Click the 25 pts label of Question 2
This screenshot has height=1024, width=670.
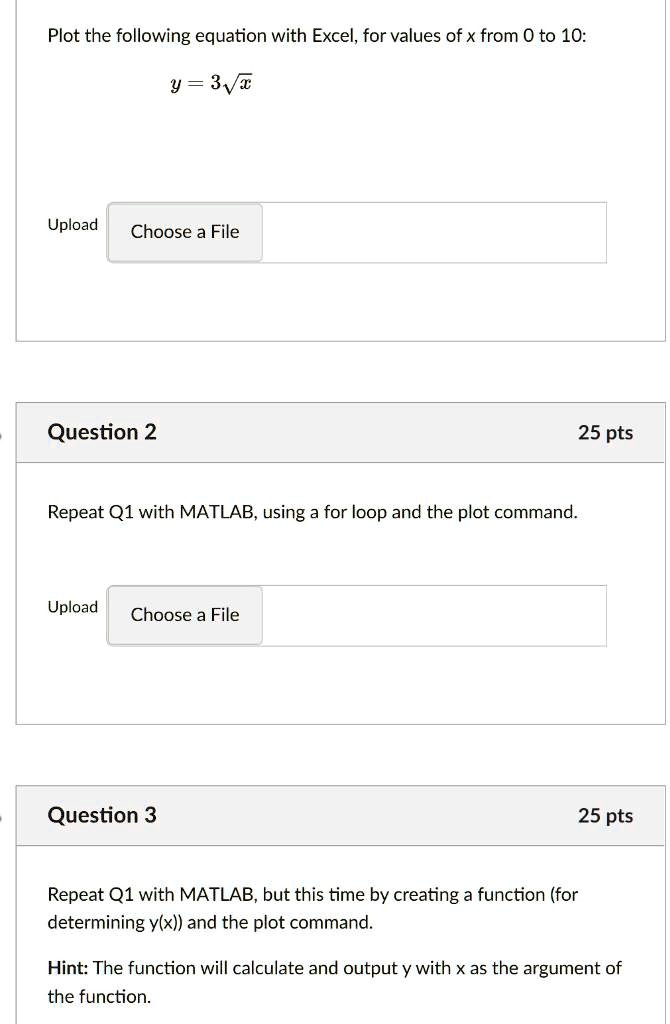pos(605,432)
